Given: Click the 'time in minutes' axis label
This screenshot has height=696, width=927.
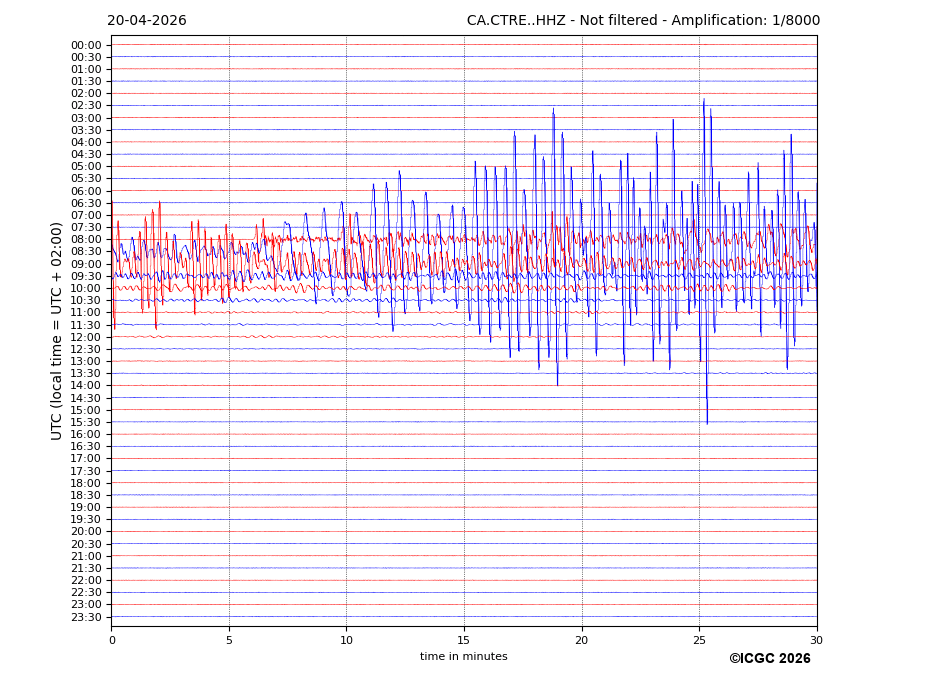Looking at the screenshot, I should pos(463,657).
